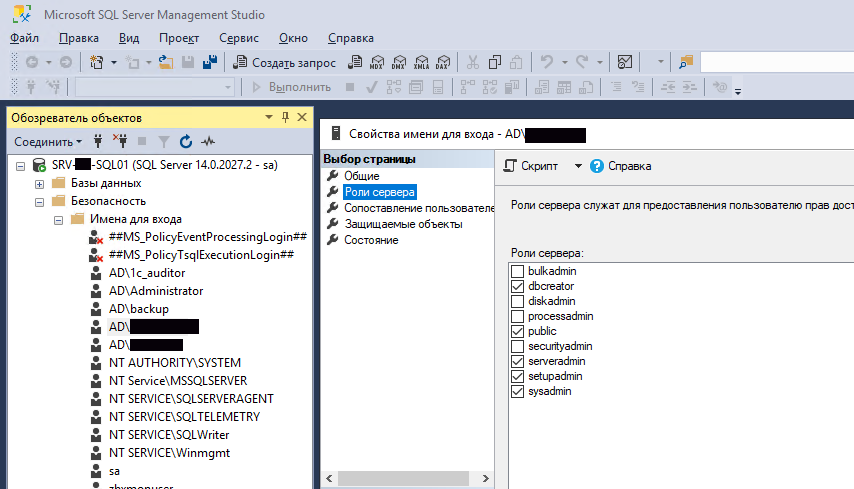
Task: Click the scroll right arrow in page list
Action: point(485,479)
